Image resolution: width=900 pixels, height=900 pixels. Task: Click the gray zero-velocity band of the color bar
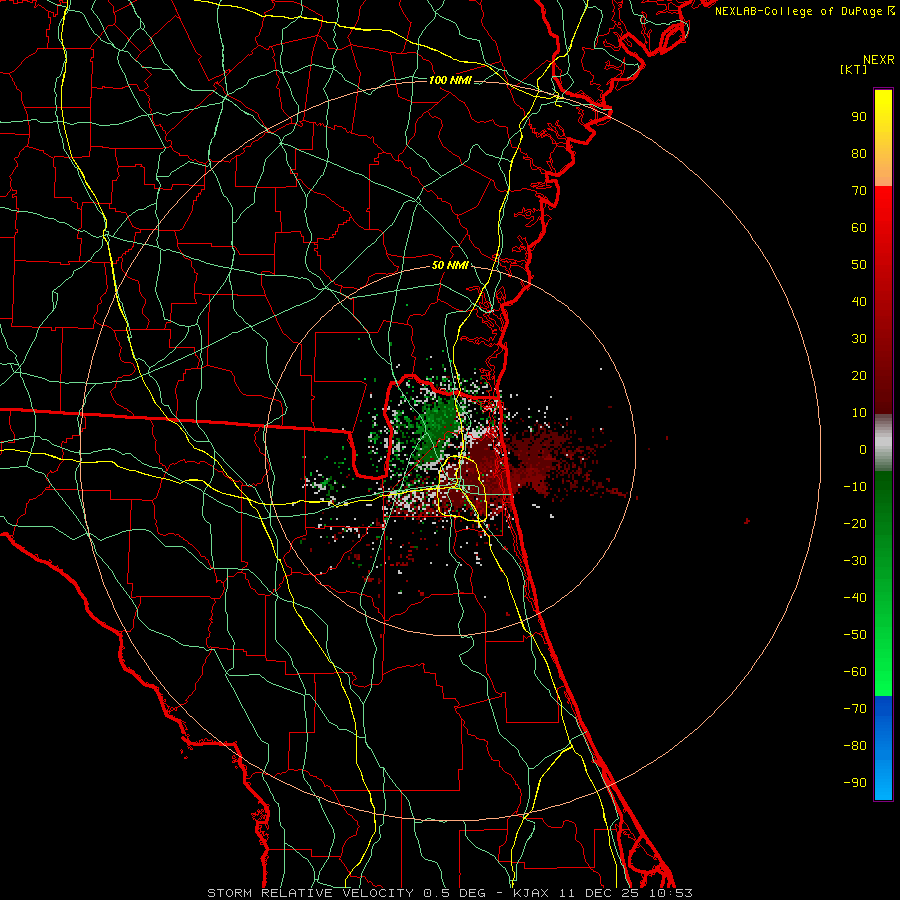(x=883, y=443)
